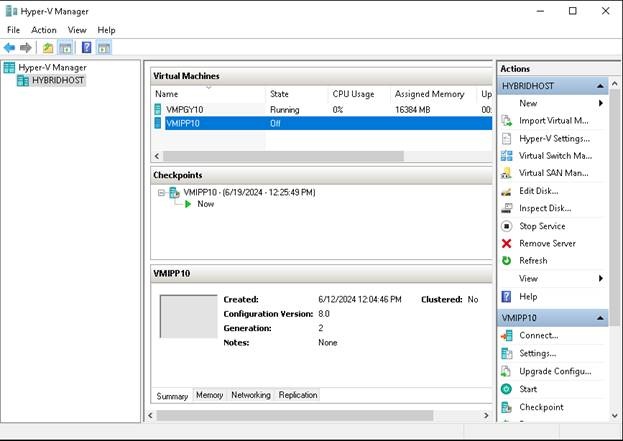Viewport: 623px width, 441px height.
Task: Toggle the Show/Hide Console Tree toolbar icon
Action: point(65,48)
